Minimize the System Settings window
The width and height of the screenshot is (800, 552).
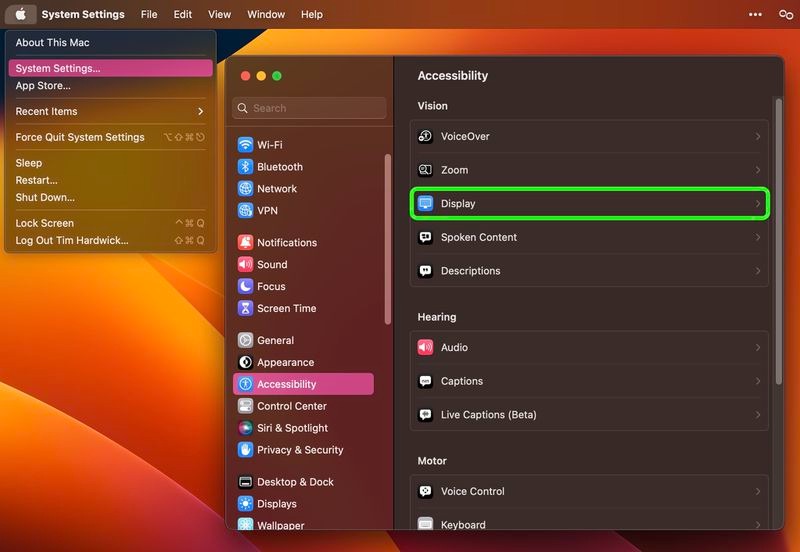pyautogui.click(x=261, y=76)
